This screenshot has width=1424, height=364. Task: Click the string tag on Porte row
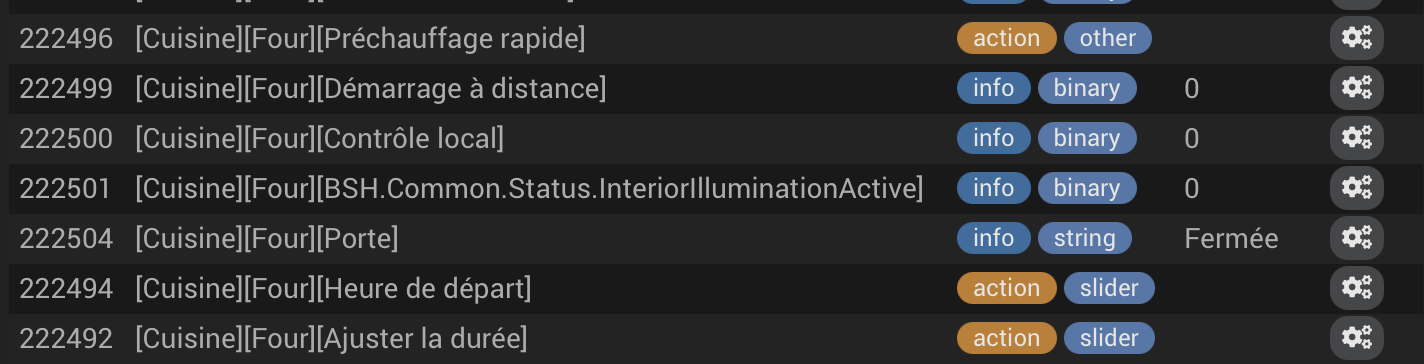pyautogui.click(x=1084, y=238)
